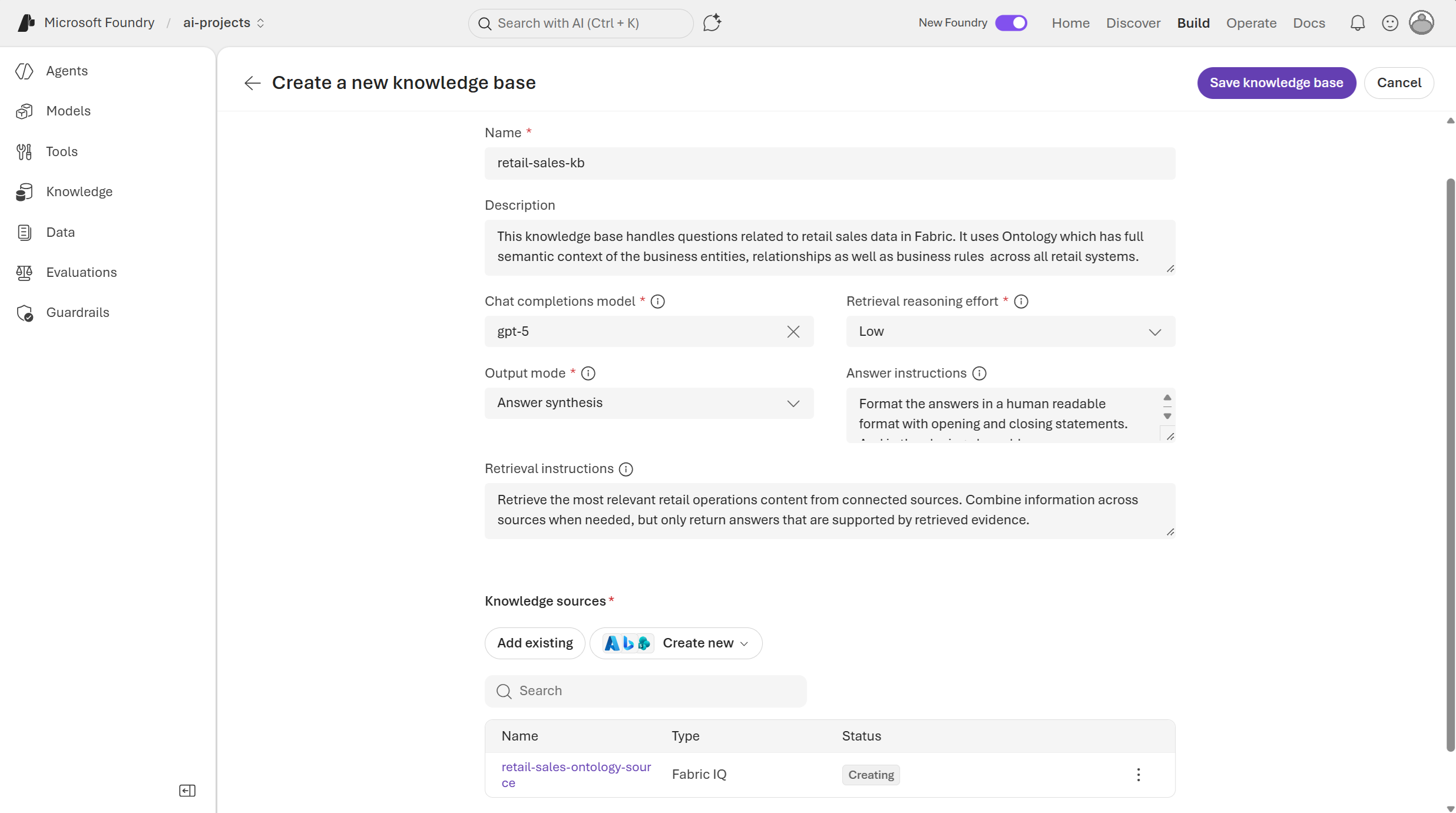1456x813 pixels.
Task: Click the Answer instructions text area
Action: [1010, 415]
